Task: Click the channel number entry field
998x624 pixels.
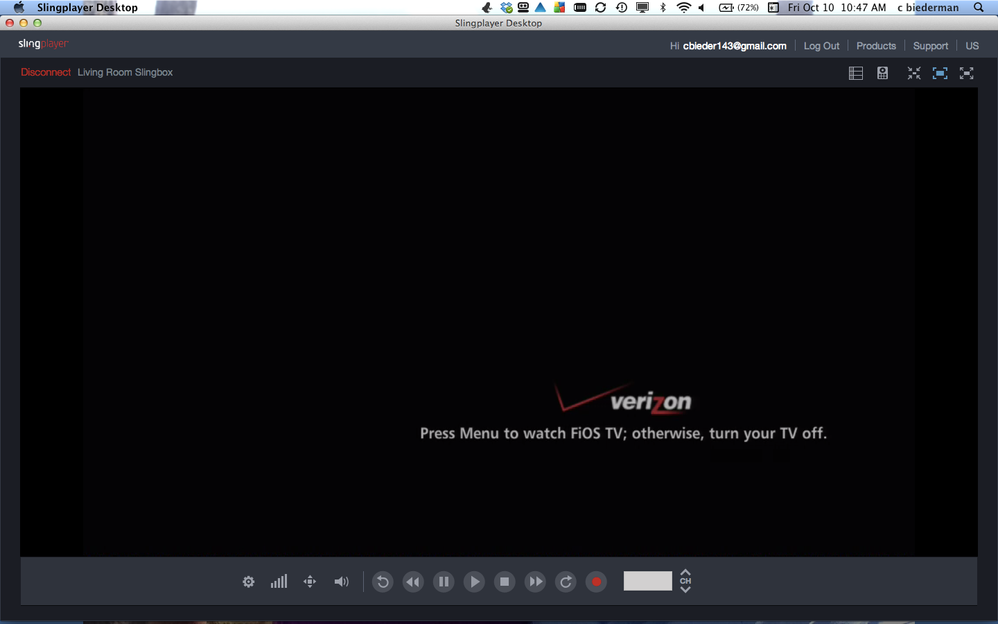Action: tap(647, 581)
